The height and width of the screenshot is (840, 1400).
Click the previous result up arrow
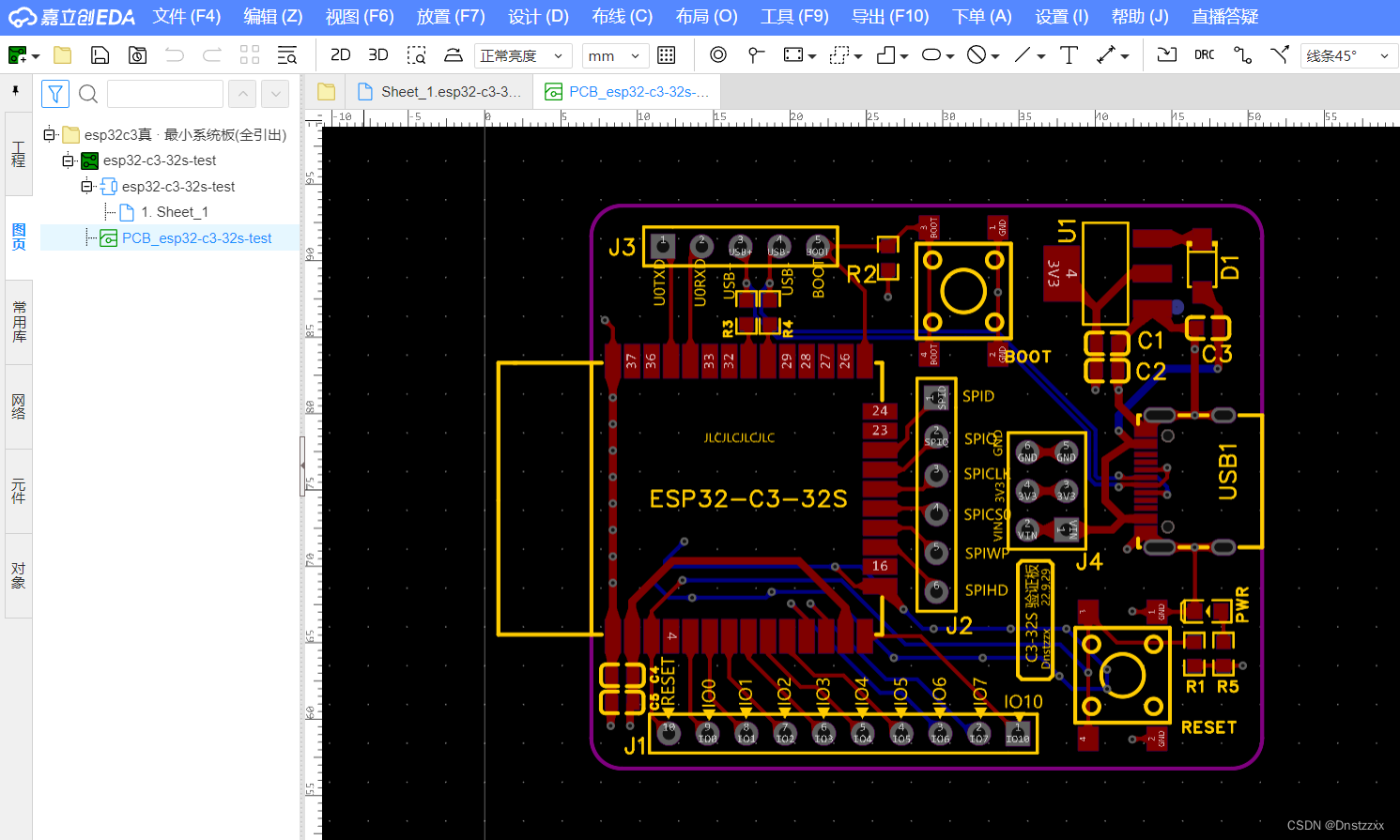pyautogui.click(x=242, y=94)
